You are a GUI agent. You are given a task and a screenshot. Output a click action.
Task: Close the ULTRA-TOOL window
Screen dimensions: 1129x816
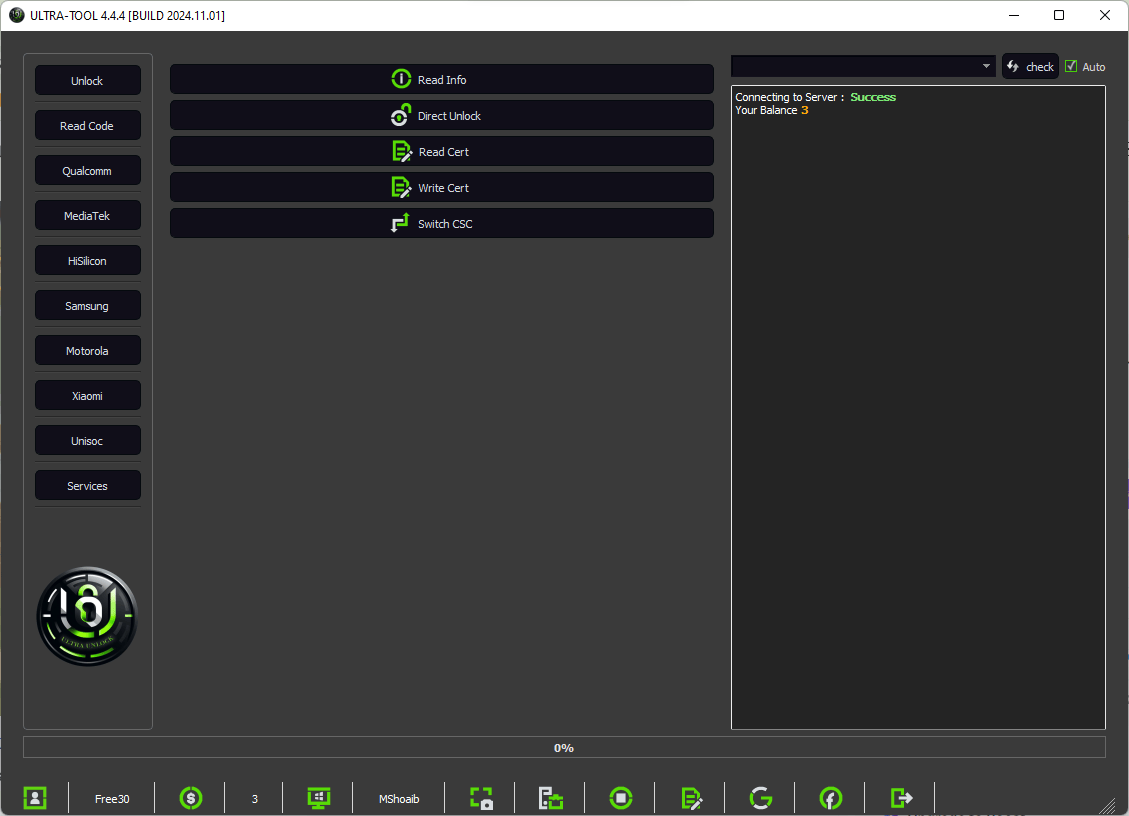(x=1105, y=15)
